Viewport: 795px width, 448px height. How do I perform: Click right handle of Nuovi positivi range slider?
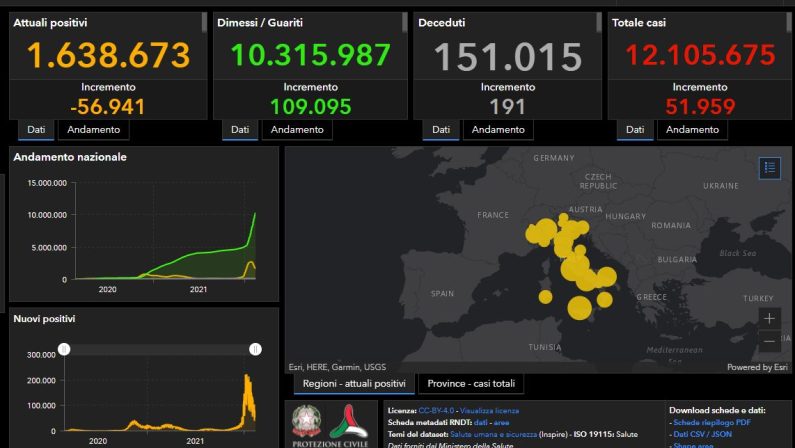point(256,349)
